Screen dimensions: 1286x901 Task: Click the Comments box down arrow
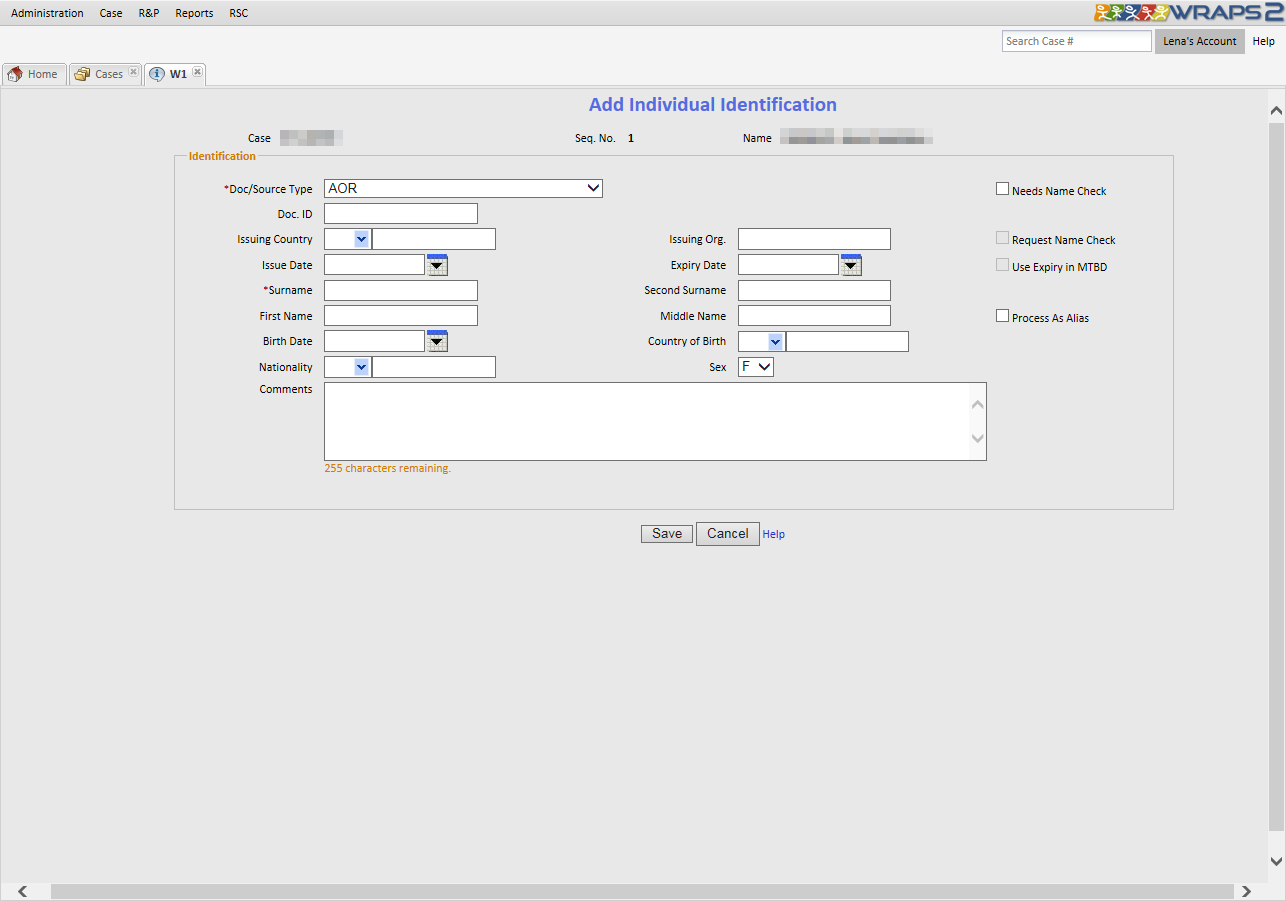(x=978, y=438)
